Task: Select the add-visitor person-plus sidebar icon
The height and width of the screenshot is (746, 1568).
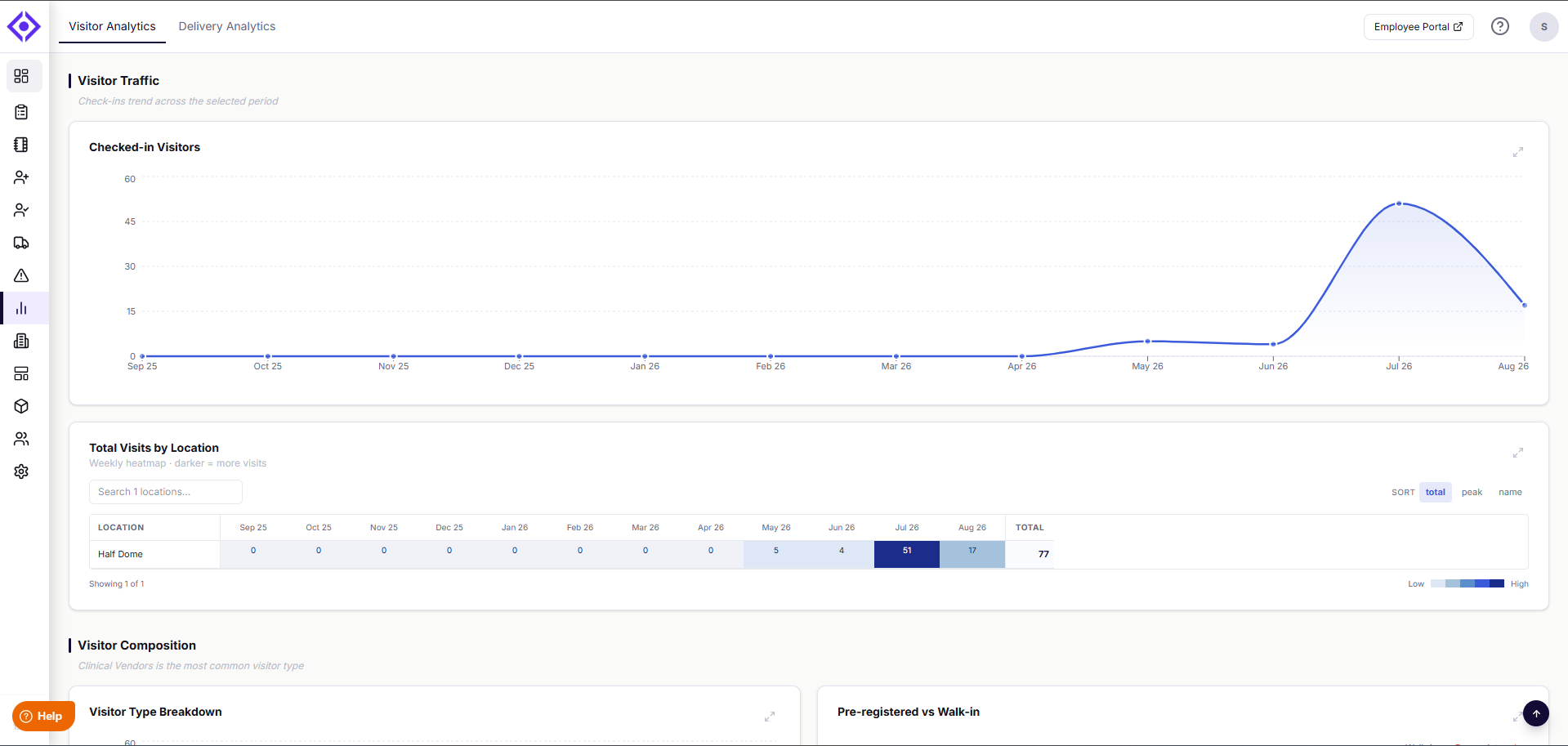Action: pos(21,177)
